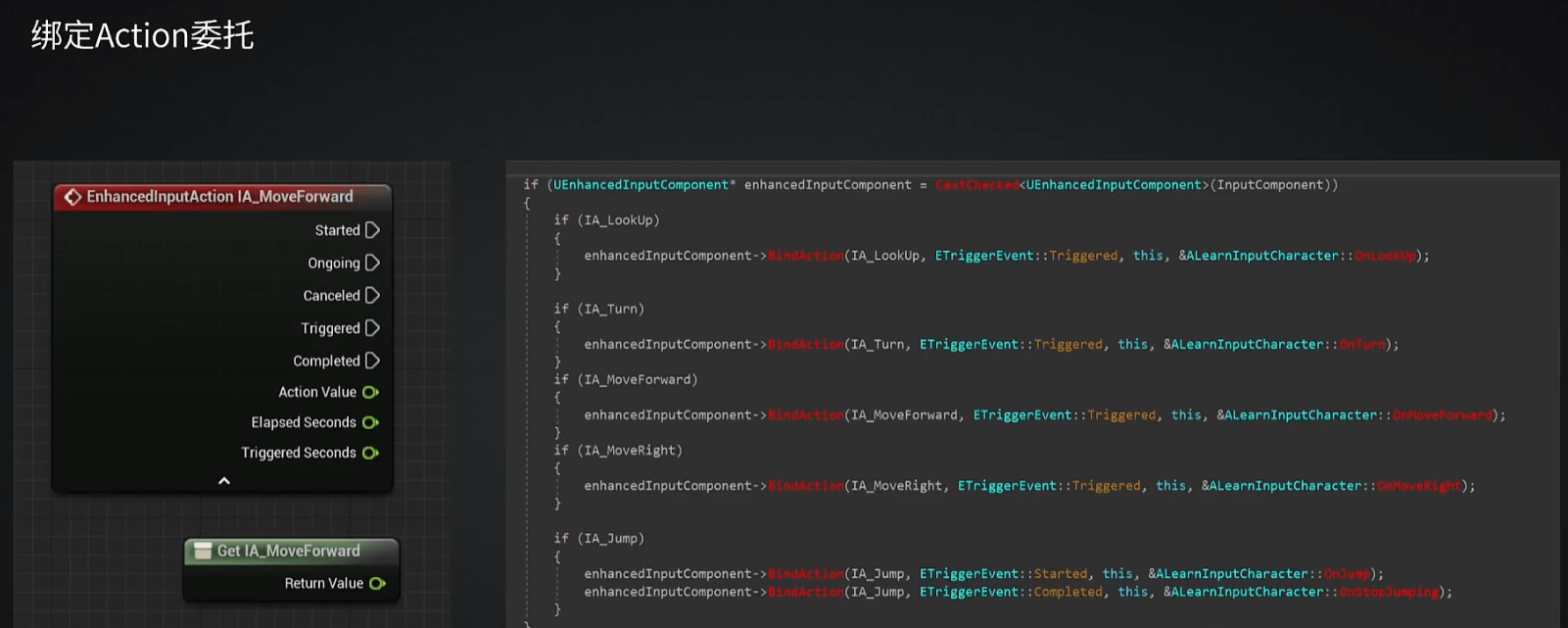The height and width of the screenshot is (628, 1568).
Task: Click OnMoveForward callback in the code
Action: tap(1442, 415)
